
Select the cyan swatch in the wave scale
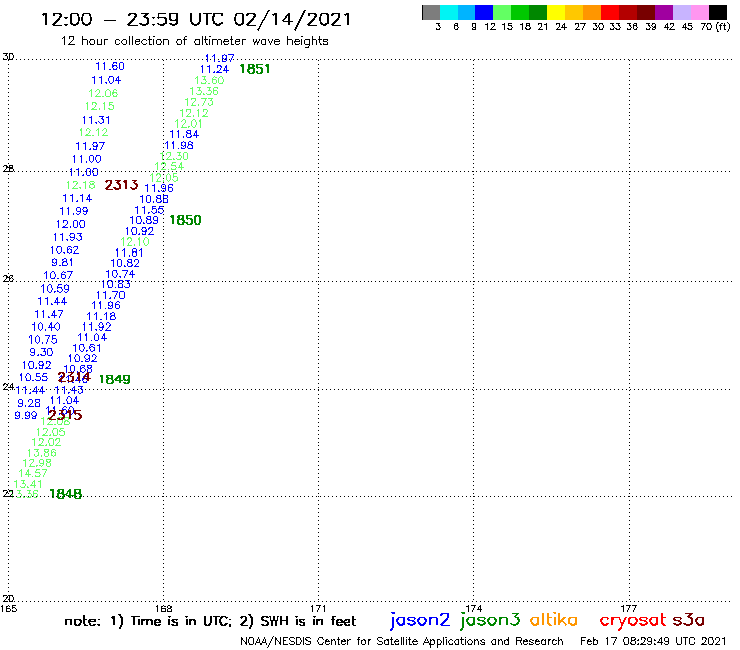point(449,12)
